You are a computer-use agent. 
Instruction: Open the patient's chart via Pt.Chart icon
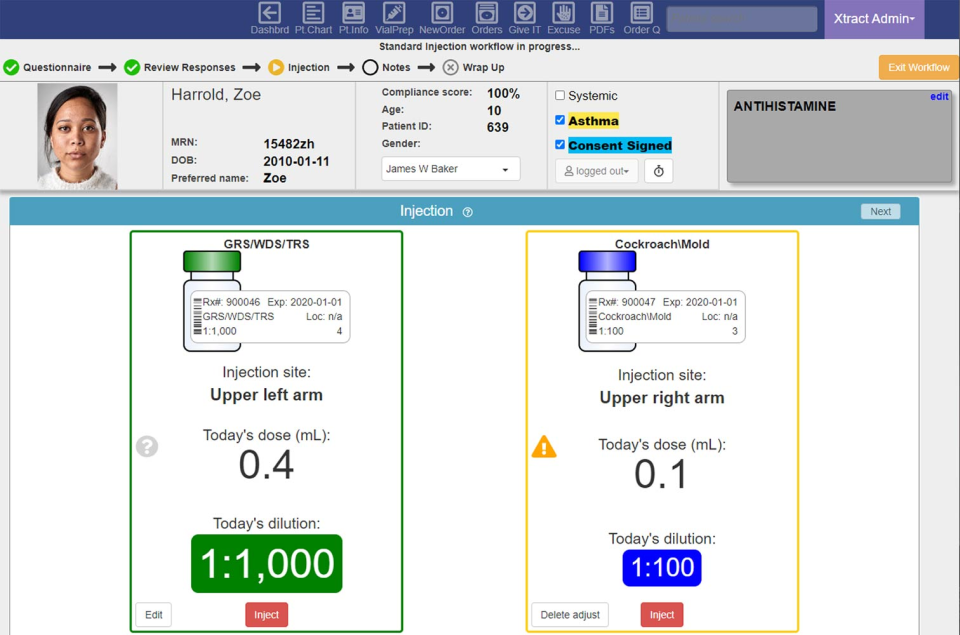click(313, 16)
